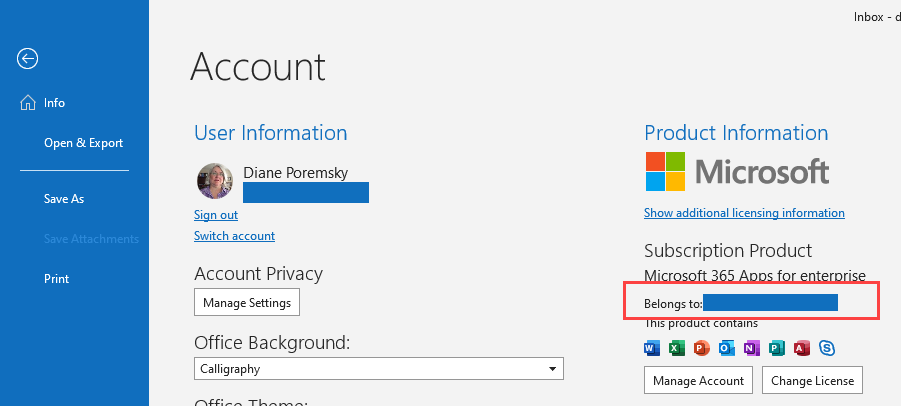
Task: Click the Manage Account button
Action: pyautogui.click(x=698, y=380)
